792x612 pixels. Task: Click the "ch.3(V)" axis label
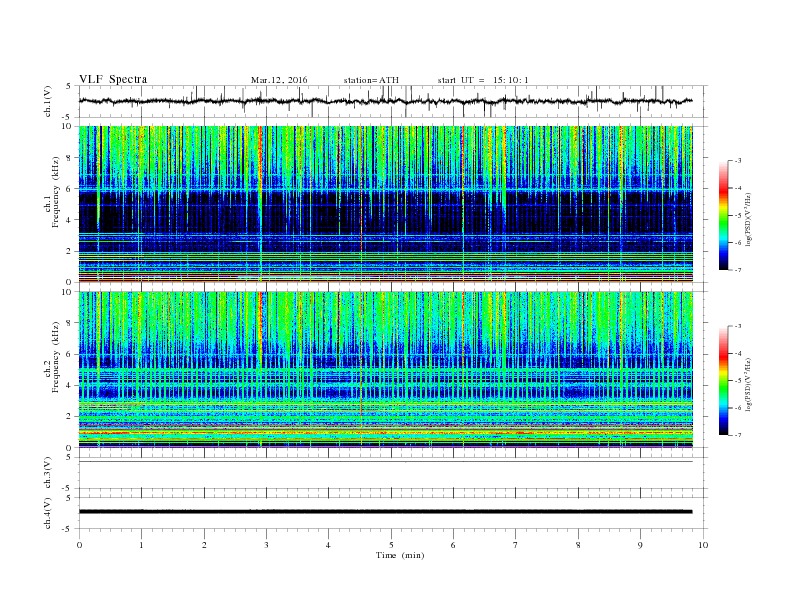tap(48, 473)
